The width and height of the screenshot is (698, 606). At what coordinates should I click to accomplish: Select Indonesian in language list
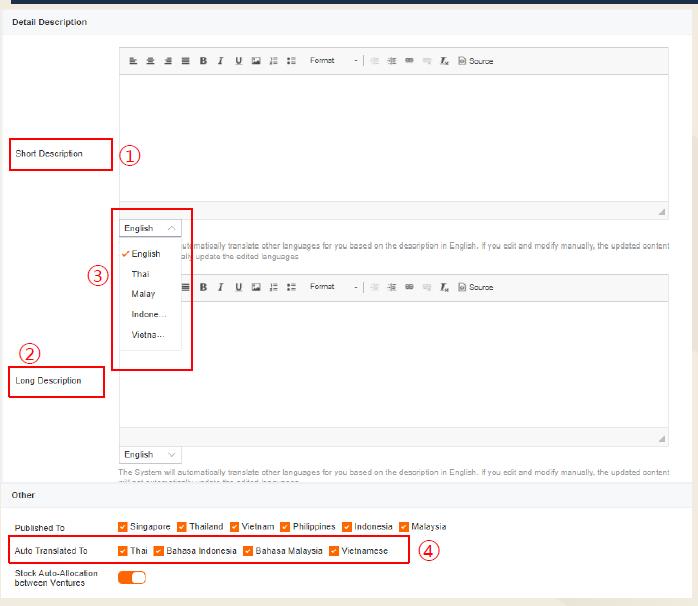pyautogui.click(x=150, y=314)
